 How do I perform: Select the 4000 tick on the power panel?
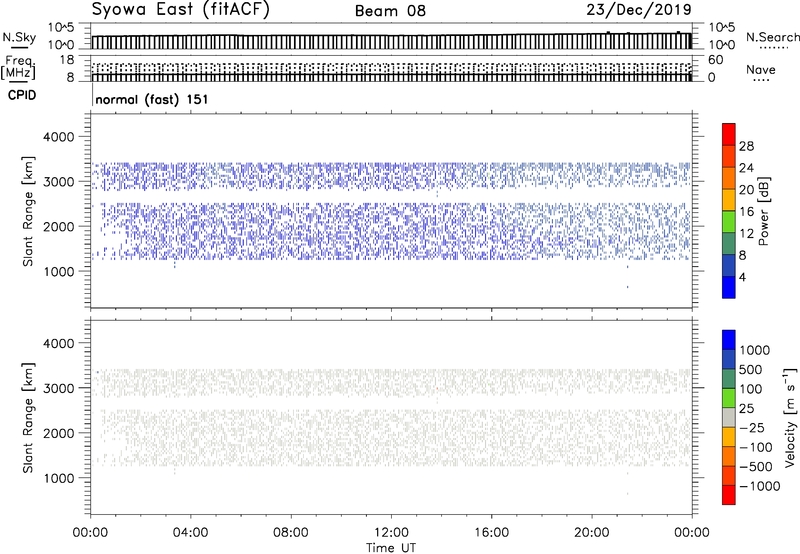pyautogui.click(x=59, y=137)
